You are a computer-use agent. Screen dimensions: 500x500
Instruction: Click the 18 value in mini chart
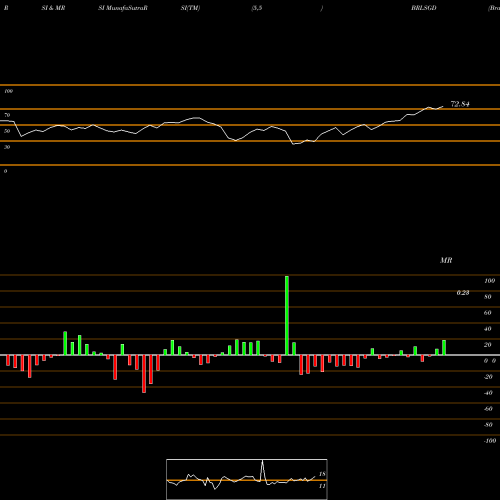322,474
